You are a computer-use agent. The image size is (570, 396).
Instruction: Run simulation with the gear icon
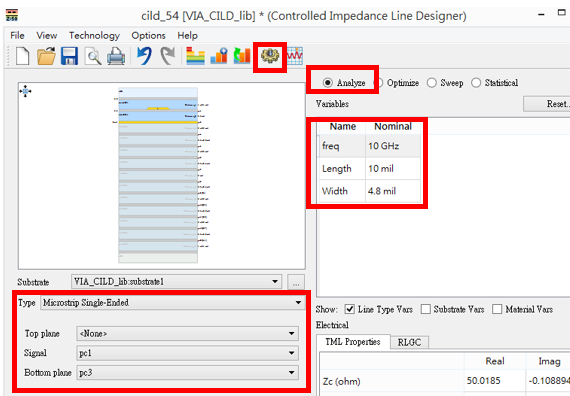[x=270, y=56]
